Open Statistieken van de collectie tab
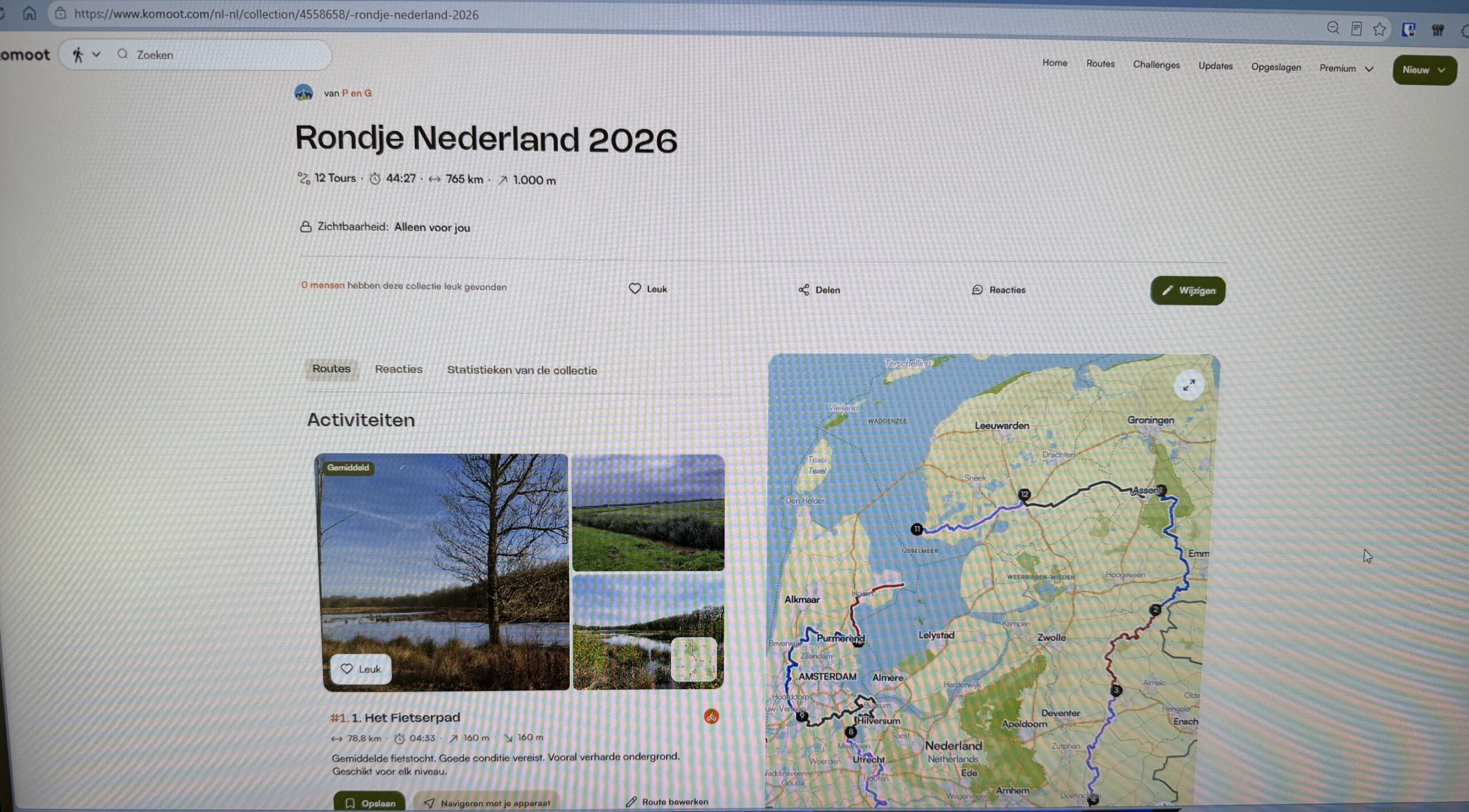 pyautogui.click(x=522, y=370)
